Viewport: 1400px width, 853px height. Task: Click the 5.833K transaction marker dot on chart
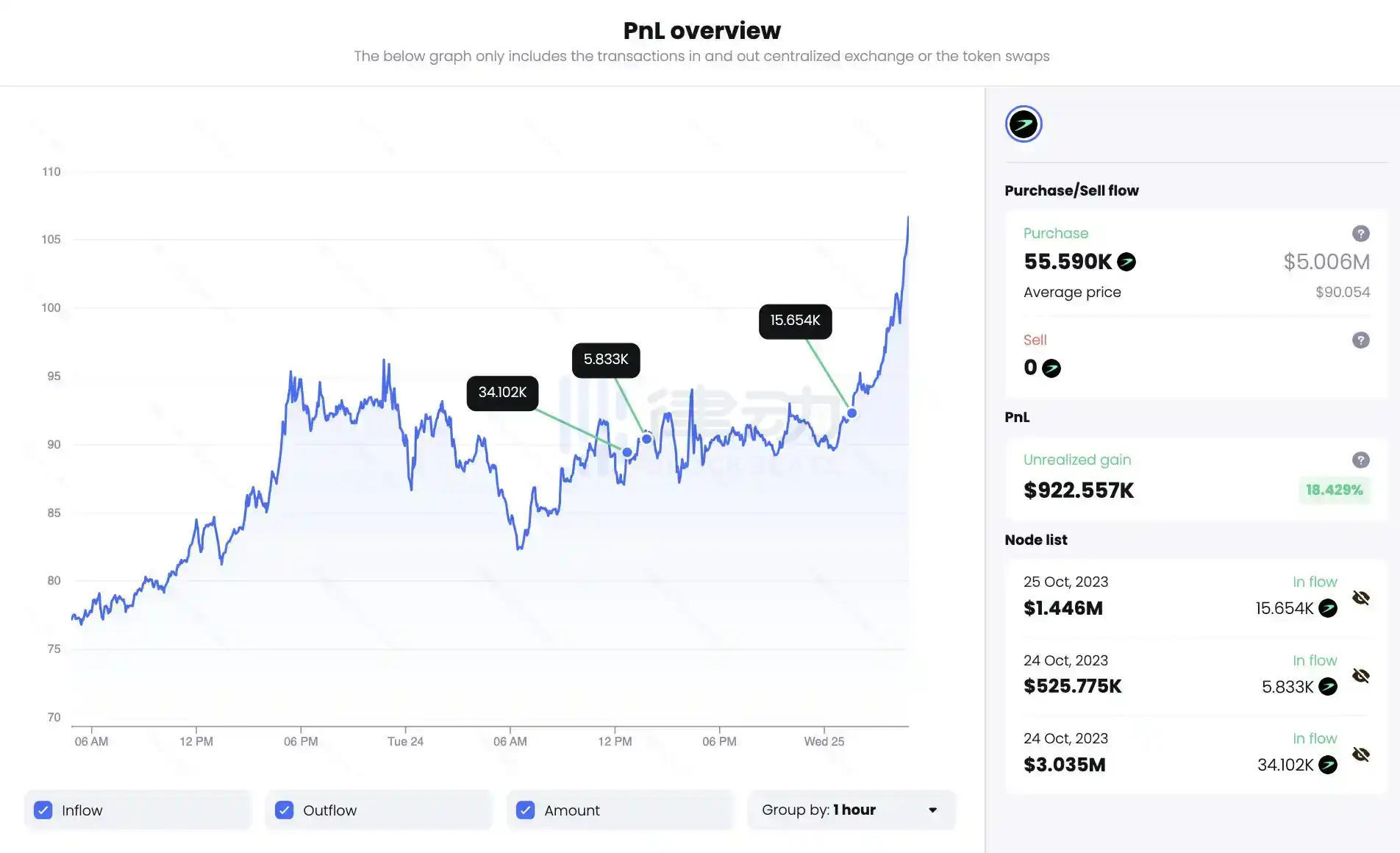(x=647, y=439)
